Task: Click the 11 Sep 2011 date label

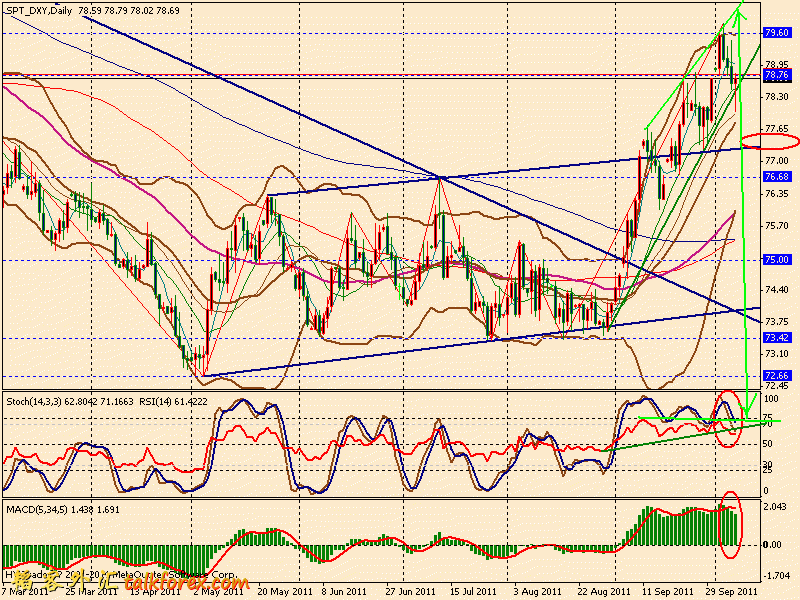Action: pyautogui.click(x=667, y=591)
